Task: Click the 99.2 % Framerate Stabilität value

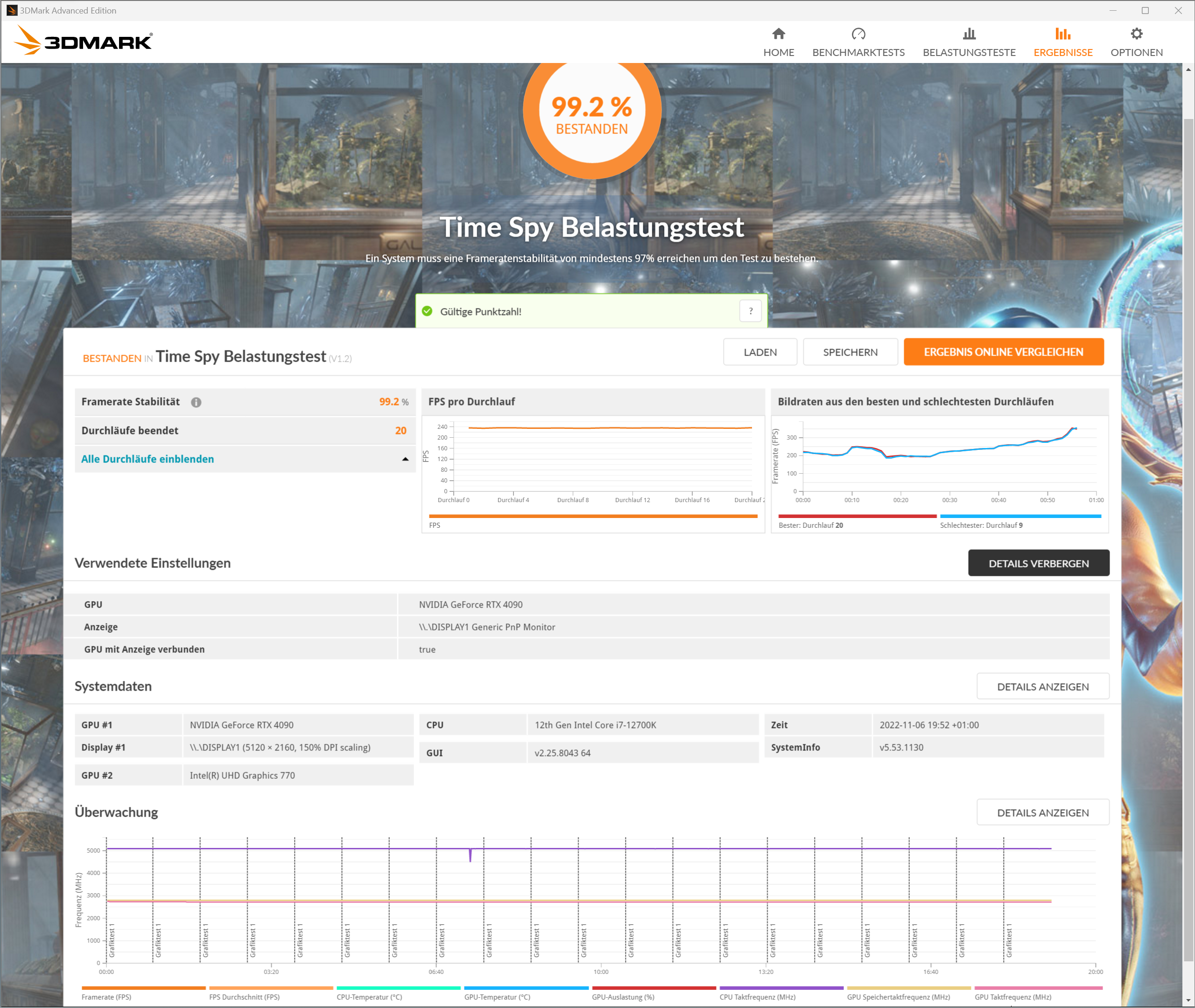Action: pos(394,402)
